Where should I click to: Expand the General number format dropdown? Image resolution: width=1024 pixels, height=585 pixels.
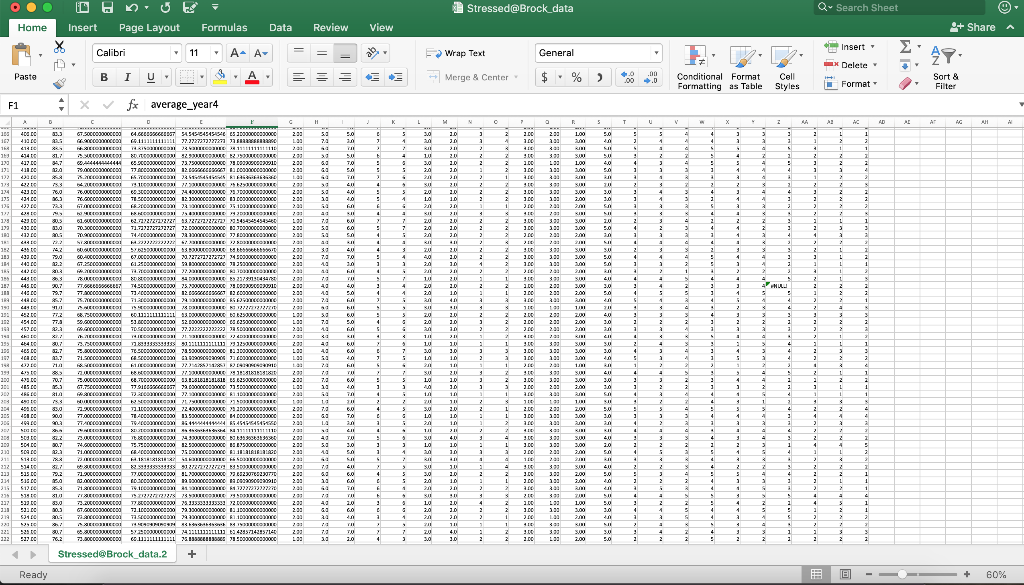(x=656, y=53)
